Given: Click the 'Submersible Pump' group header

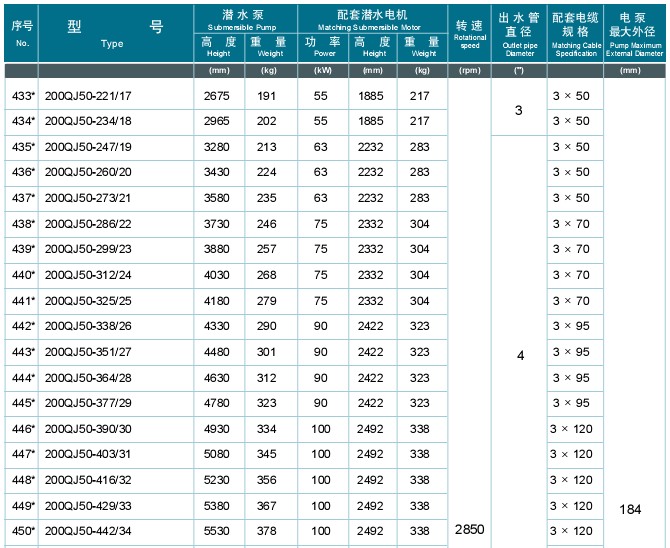Looking at the screenshot, I should point(245,19).
